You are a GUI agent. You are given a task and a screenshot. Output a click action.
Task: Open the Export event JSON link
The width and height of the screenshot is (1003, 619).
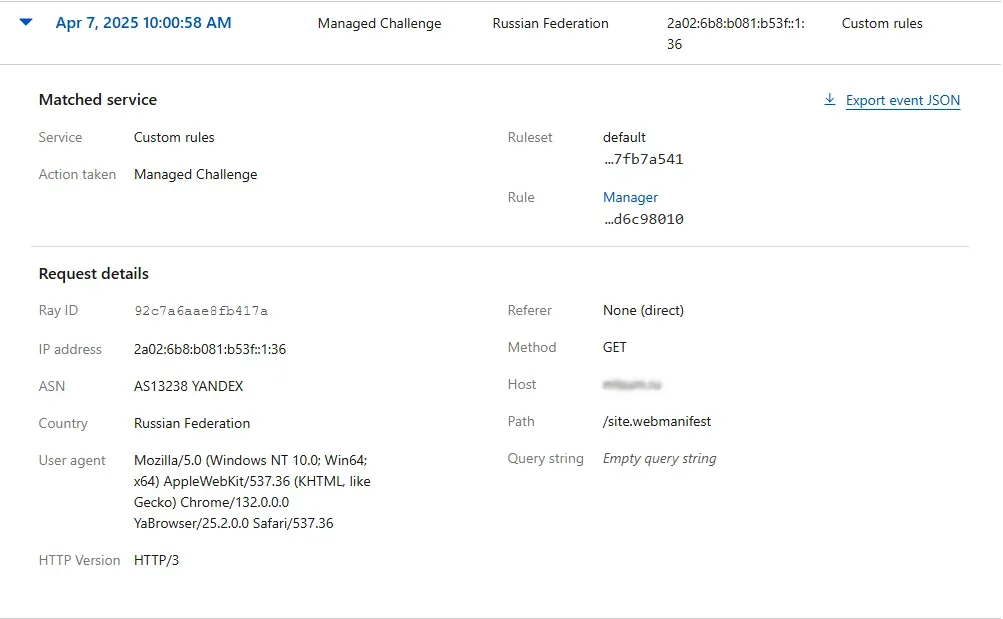click(902, 100)
